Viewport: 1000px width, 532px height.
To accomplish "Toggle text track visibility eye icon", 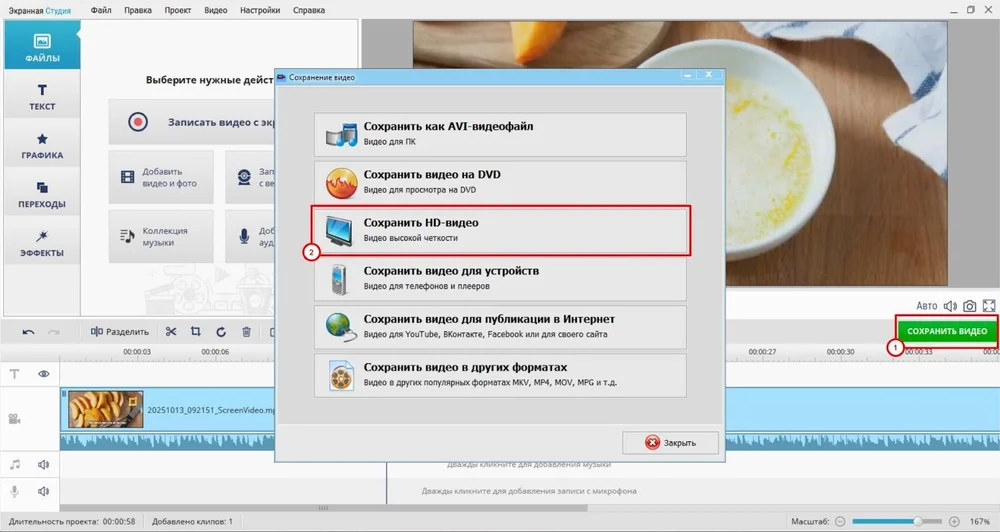I will [44, 373].
